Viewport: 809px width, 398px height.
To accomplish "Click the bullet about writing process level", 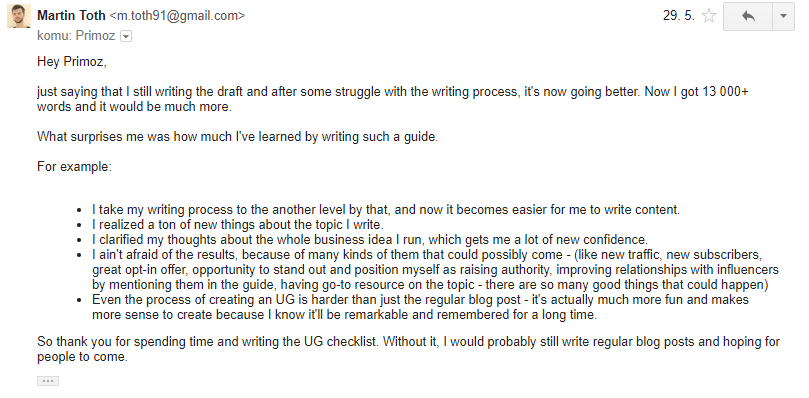I will coord(386,210).
